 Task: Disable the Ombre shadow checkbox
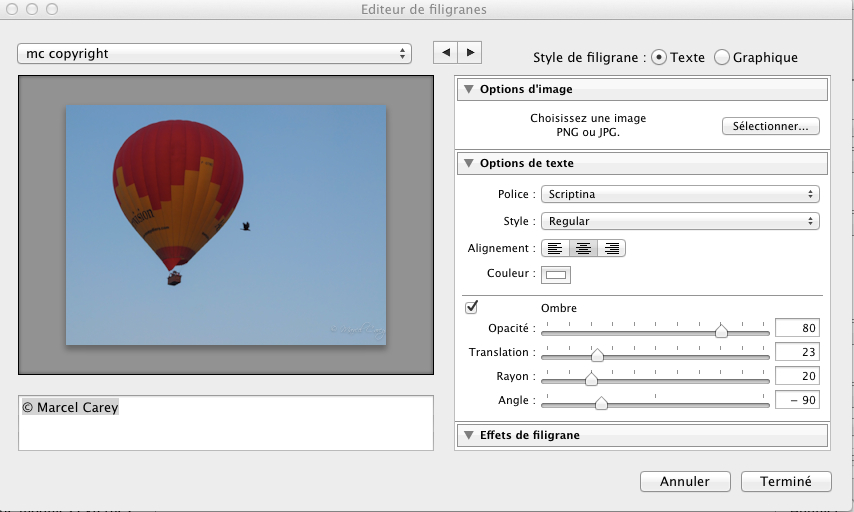tap(472, 307)
